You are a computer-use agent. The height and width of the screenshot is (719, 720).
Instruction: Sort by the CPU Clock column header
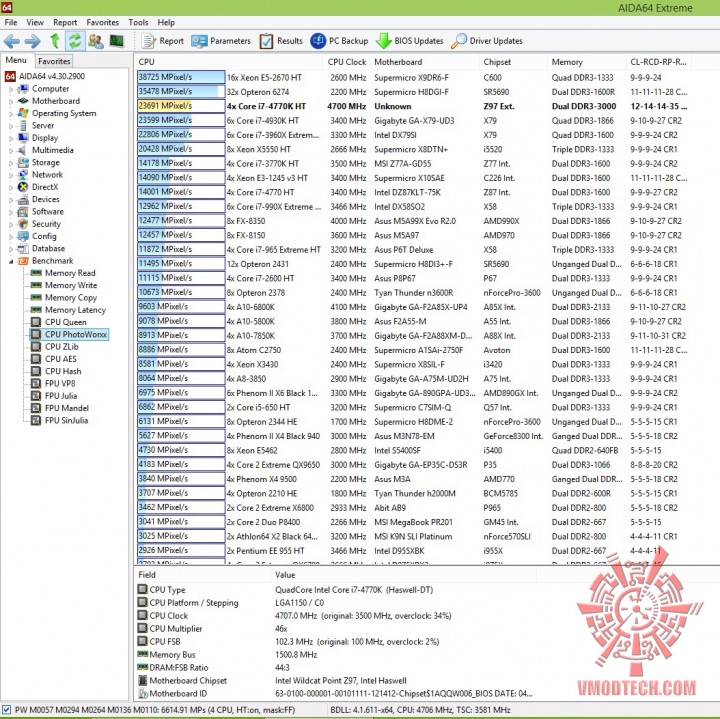[346, 62]
